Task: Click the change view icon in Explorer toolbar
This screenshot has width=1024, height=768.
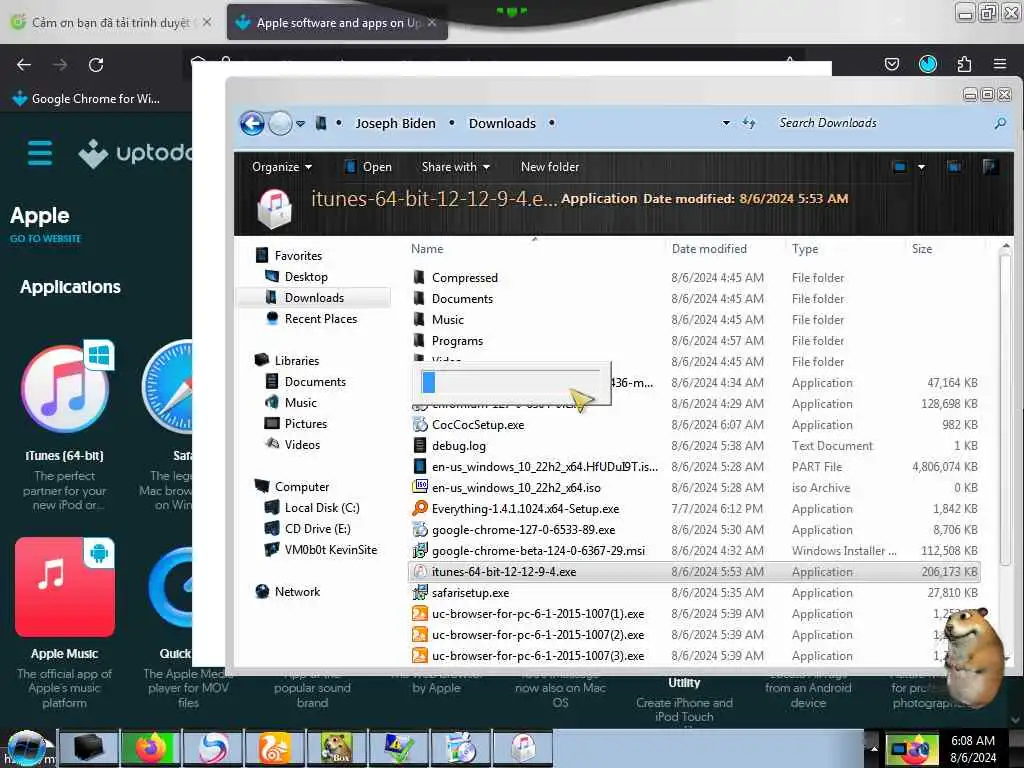Action: (900, 167)
